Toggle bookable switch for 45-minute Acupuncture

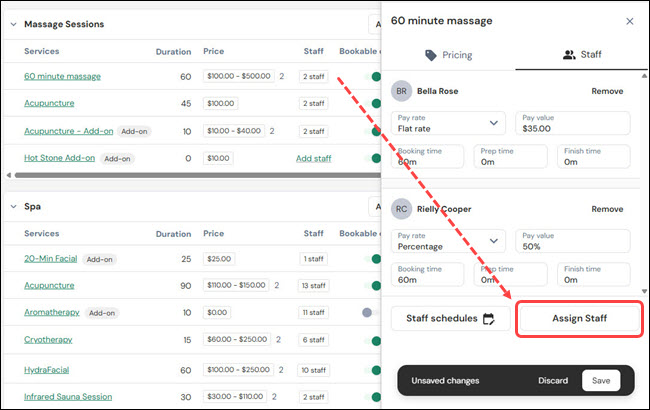tap(373, 104)
